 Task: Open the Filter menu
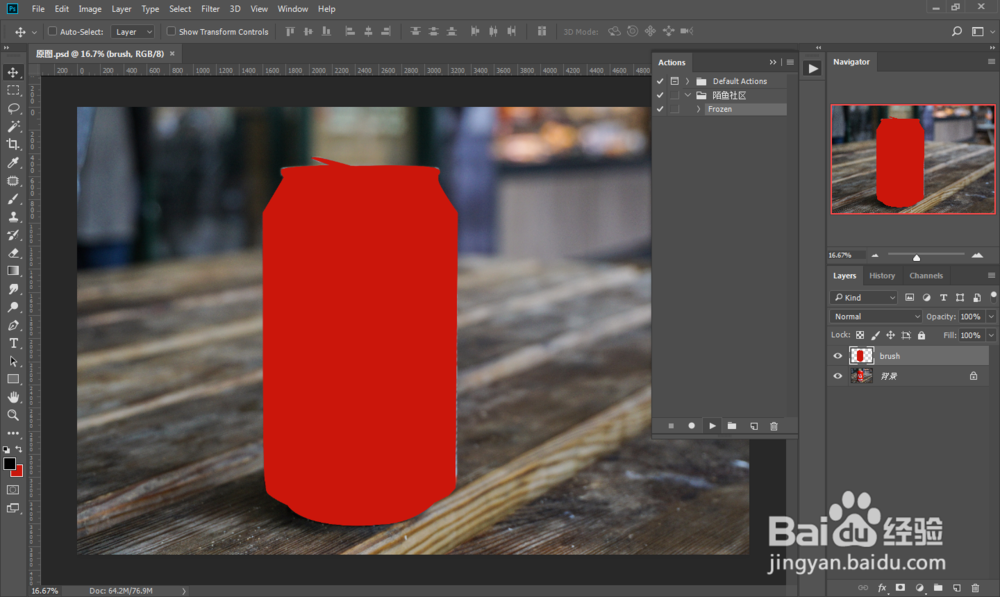(210, 9)
